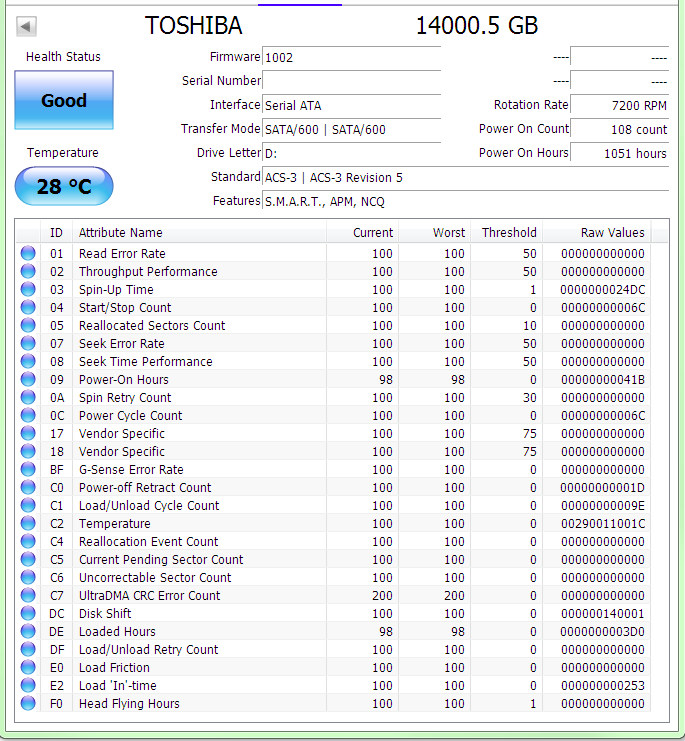The height and width of the screenshot is (741, 685).
Task: Click the Attribute Name column header
Action: pos(199,233)
